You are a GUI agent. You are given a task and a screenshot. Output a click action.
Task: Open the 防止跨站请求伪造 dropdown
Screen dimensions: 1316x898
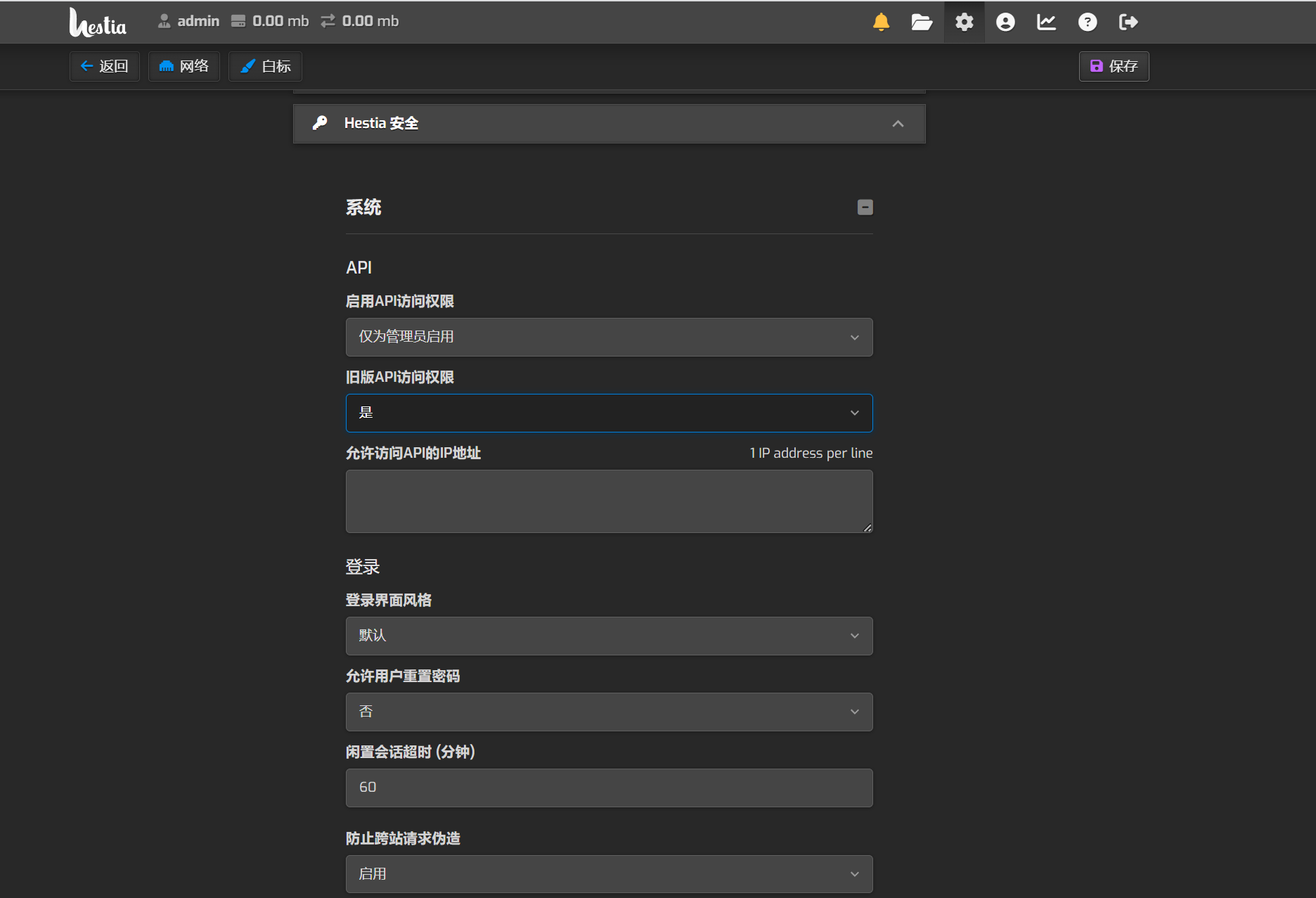point(609,874)
